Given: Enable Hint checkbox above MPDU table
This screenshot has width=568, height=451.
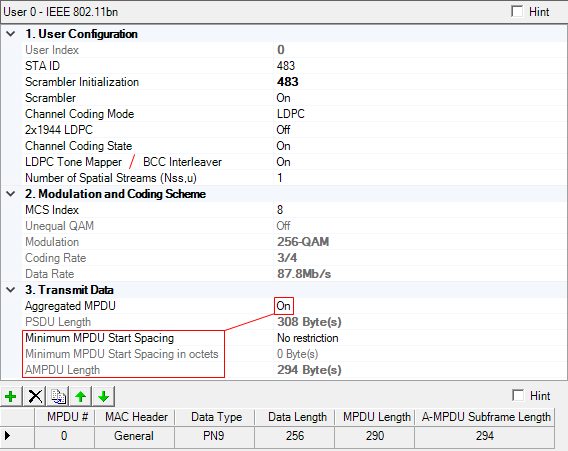Looking at the screenshot, I should [x=518, y=395].
